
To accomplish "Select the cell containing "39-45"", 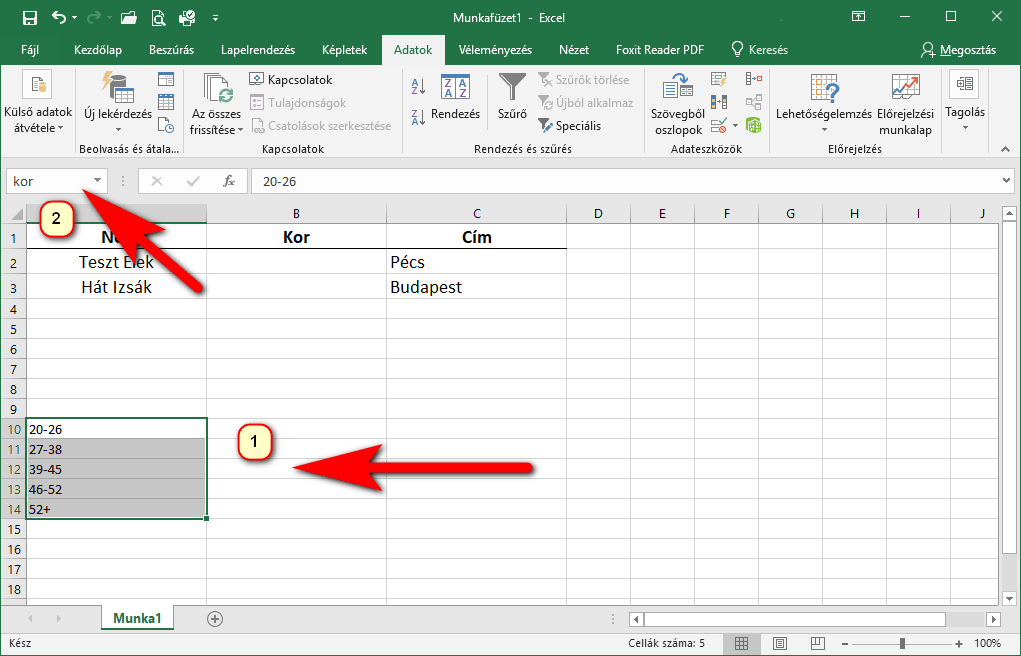I will (117, 469).
